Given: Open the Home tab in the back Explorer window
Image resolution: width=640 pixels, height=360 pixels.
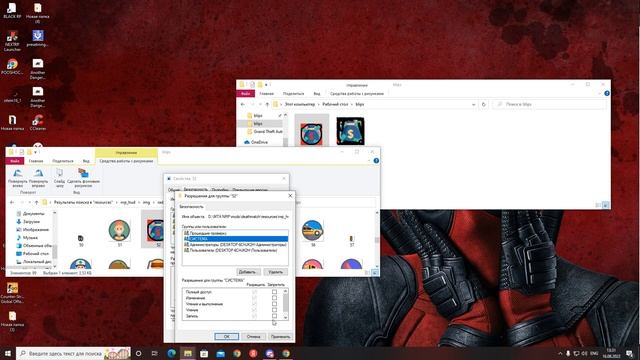Looking at the screenshot, I should [x=267, y=93].
